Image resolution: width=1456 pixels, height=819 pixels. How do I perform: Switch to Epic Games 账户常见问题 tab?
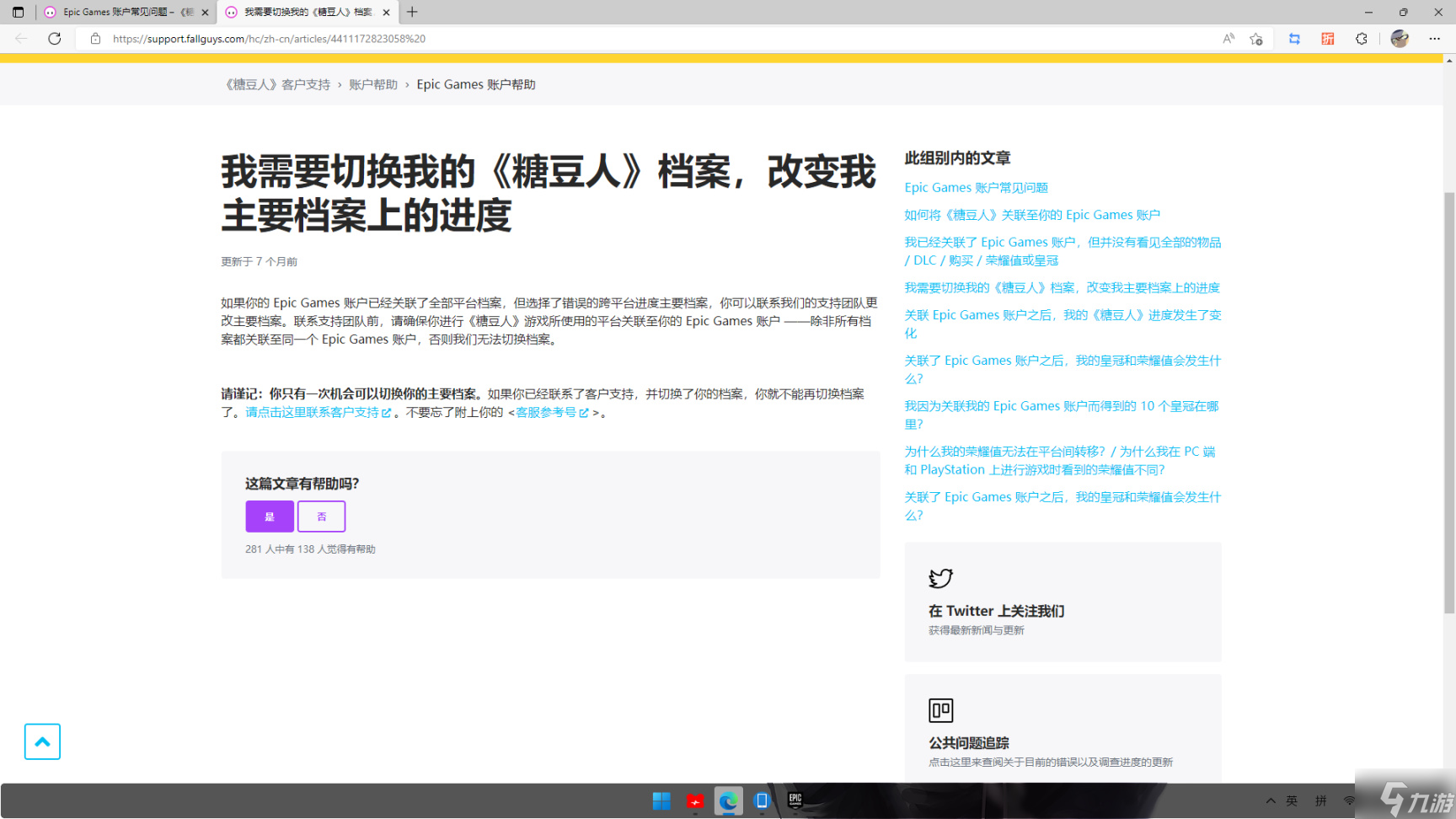coord(126,12)
